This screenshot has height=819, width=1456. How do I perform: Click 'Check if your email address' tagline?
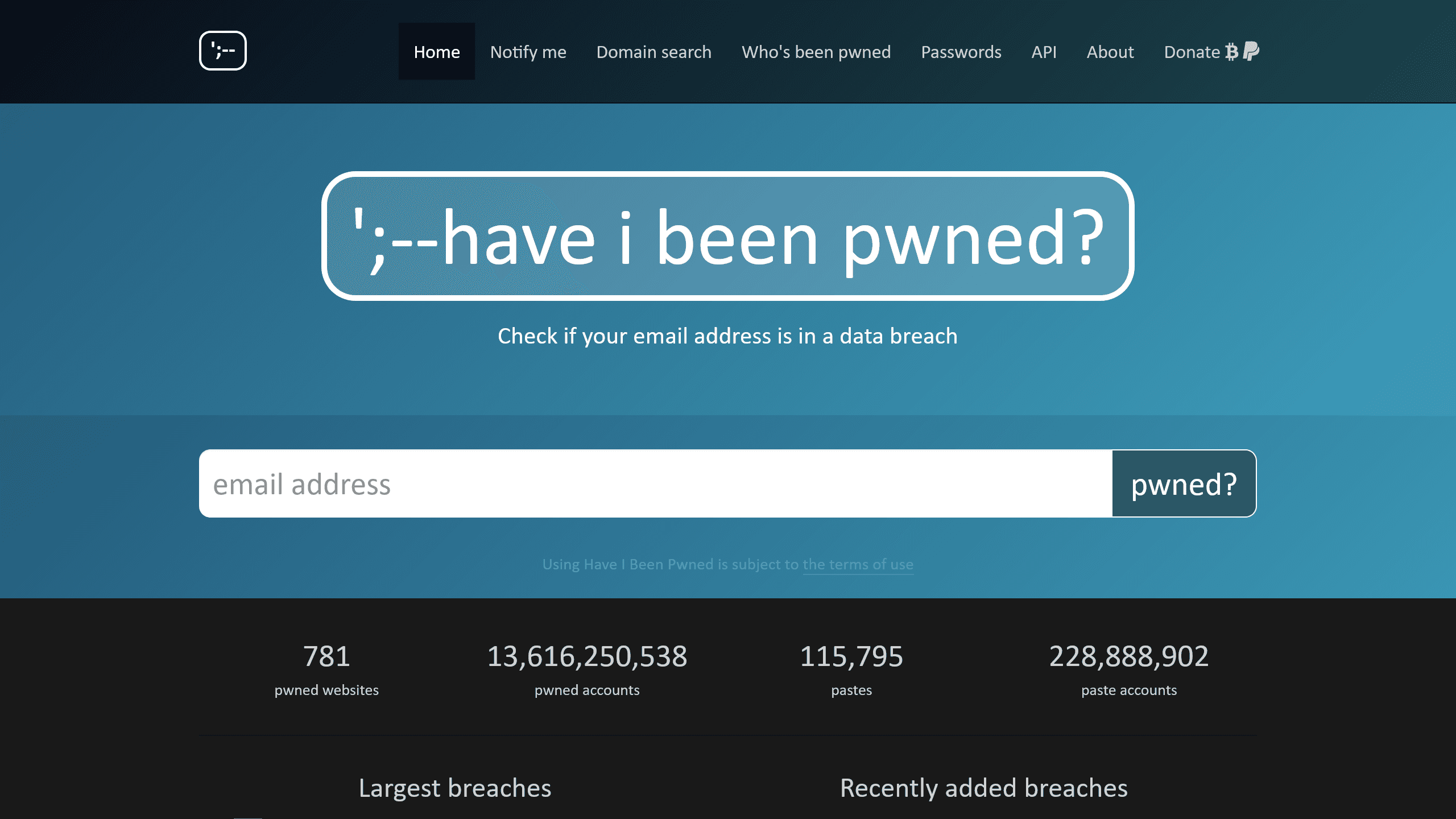pyautogui.click(x=727, y=336)
